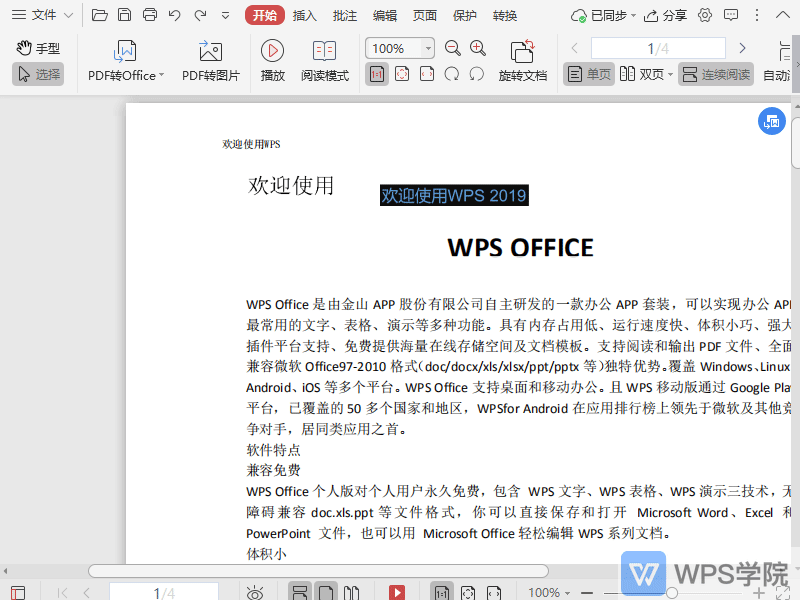Zoom in with the magnifier plus icon
Image resolution: width=800 pixels, height=600 pixels.
[x=475, y=47]
